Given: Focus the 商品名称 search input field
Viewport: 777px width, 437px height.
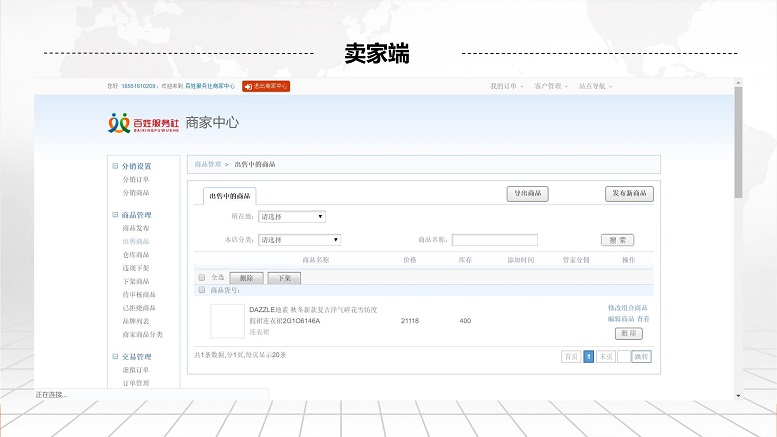Looking at the screenshot, I should 495,240.
